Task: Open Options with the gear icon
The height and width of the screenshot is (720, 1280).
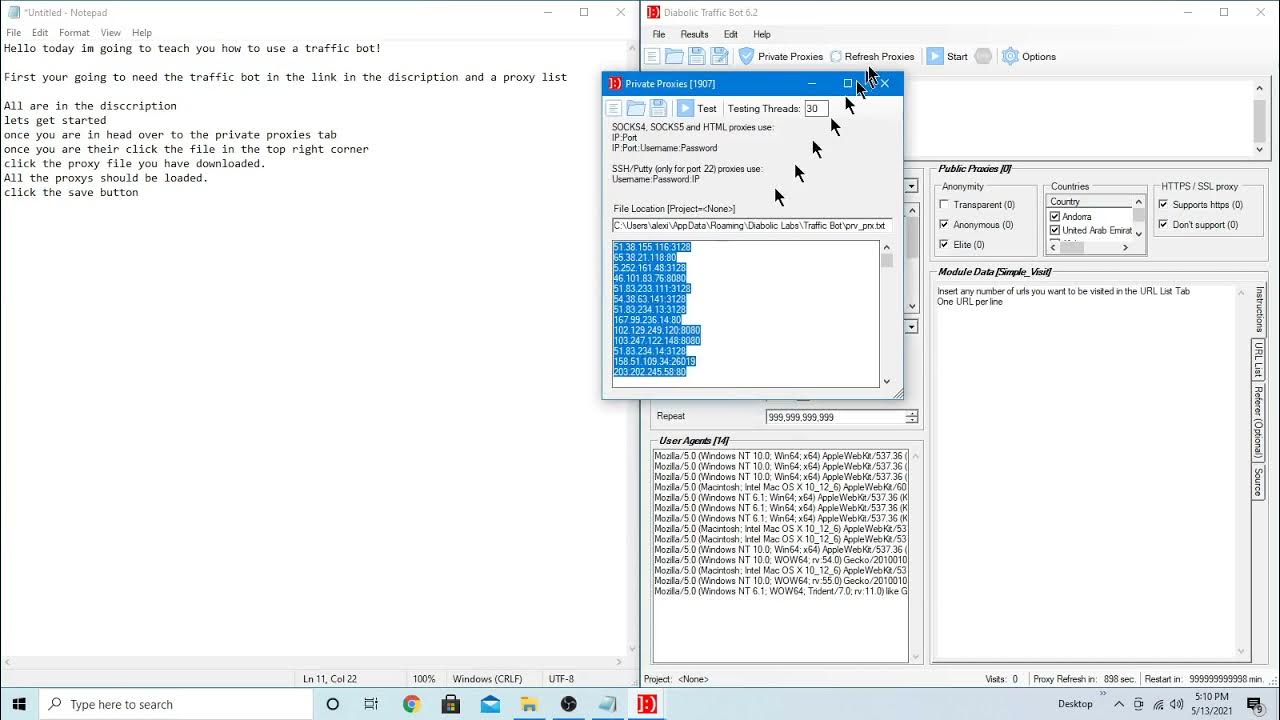Action: 1029,57
